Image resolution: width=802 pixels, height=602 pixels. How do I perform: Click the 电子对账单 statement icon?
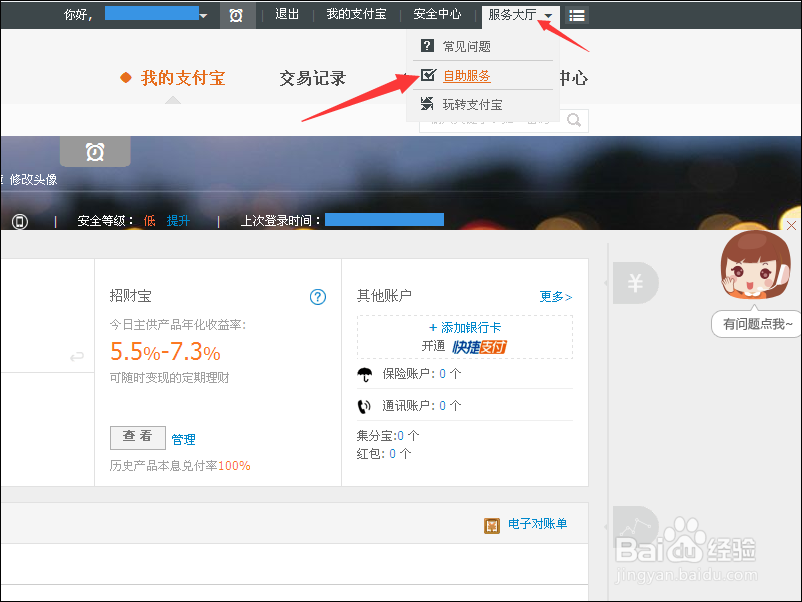(x=492, y=525)
